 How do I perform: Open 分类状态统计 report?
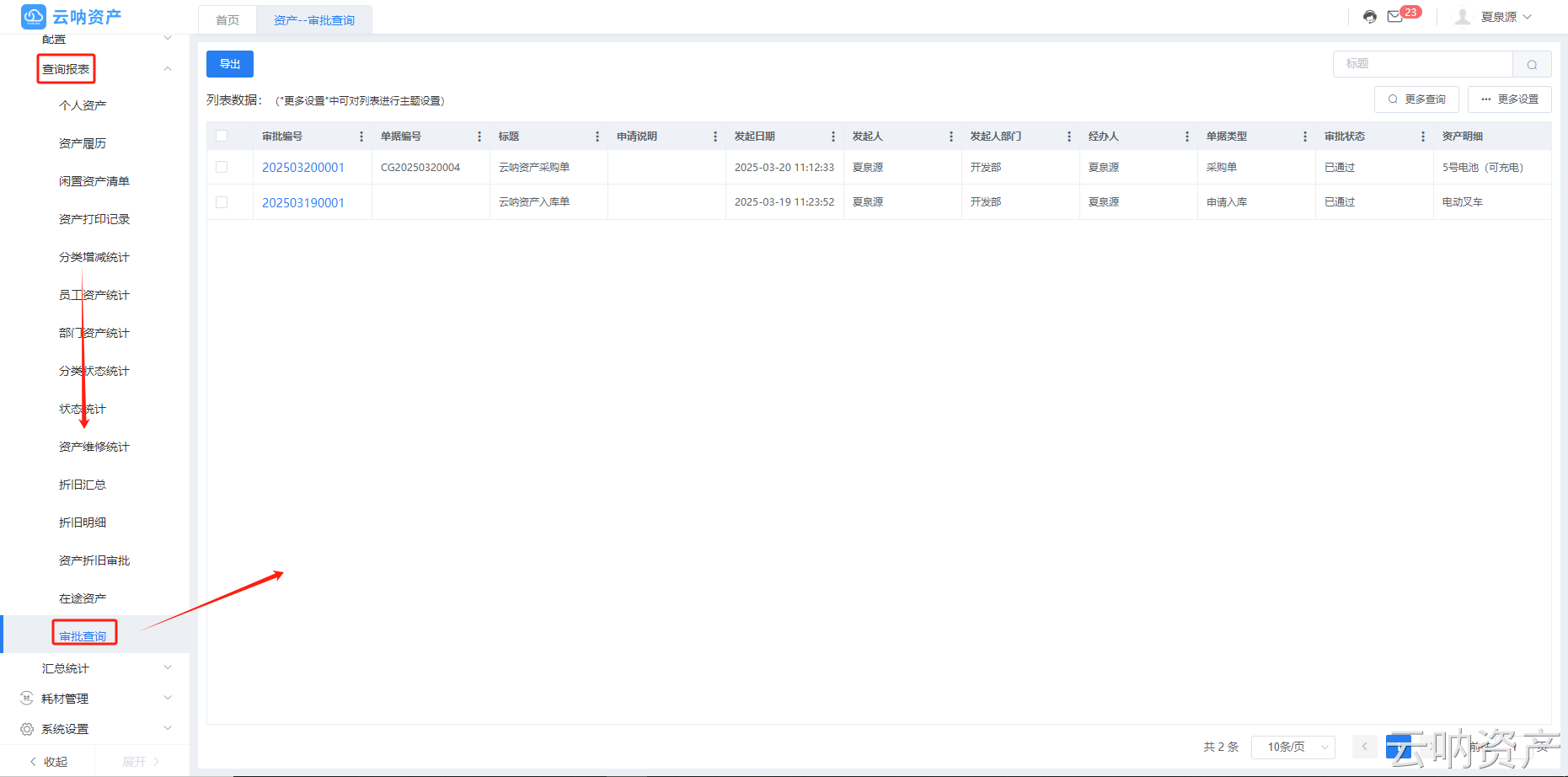(x=94, y=371)
